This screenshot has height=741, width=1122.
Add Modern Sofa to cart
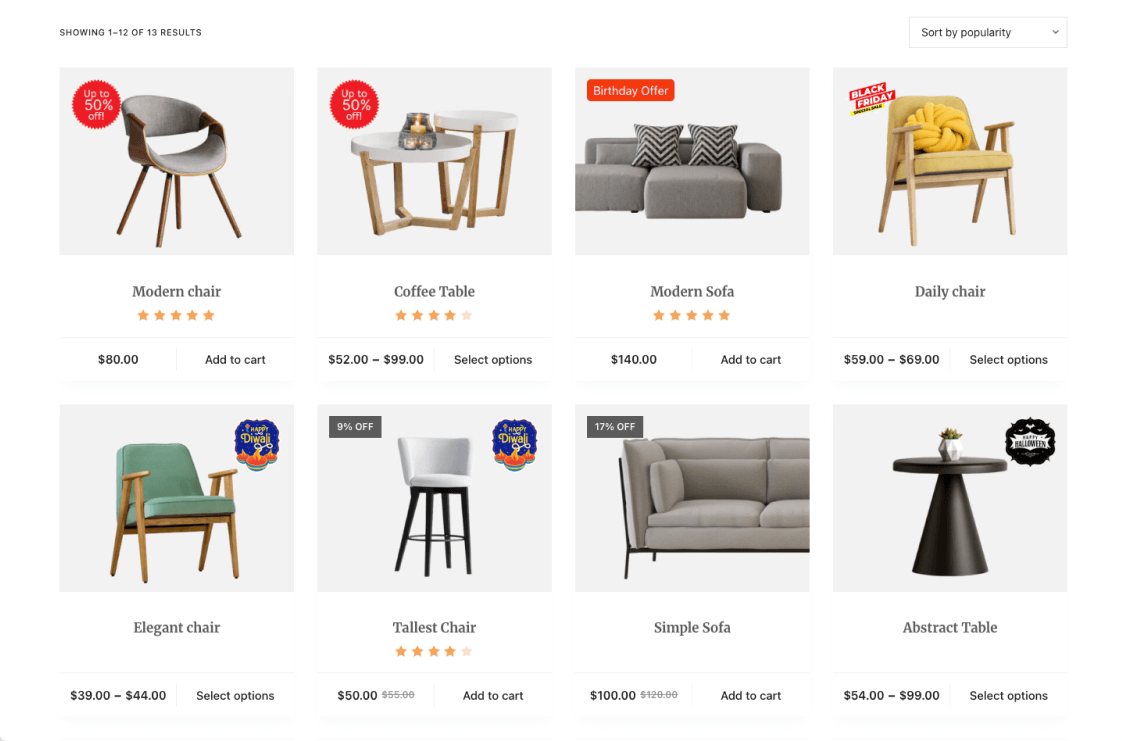751,360
